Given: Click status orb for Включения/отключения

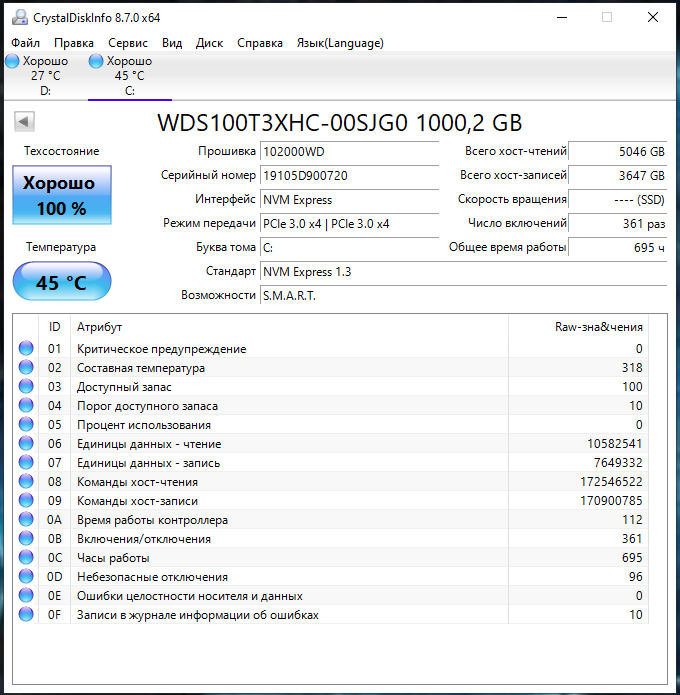Looking at the screenshot, I should click(26, 539).
